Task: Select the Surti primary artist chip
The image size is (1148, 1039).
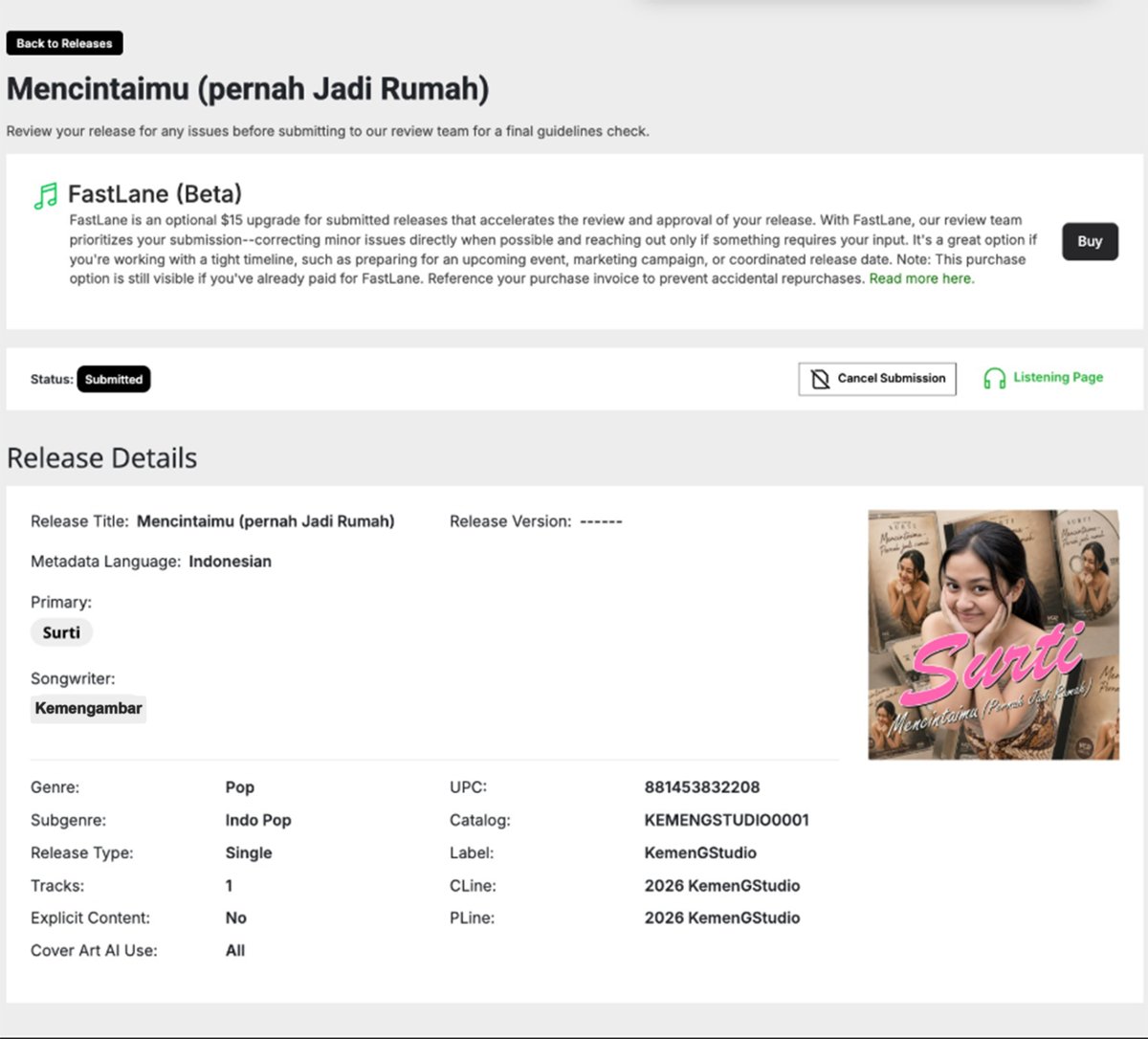Action: (61, 632)
